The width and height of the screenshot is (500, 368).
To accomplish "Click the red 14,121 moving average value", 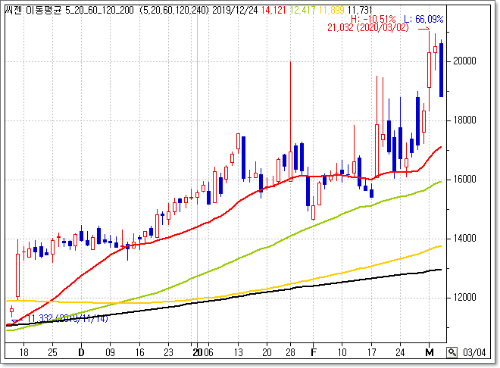I will point(274,10).
